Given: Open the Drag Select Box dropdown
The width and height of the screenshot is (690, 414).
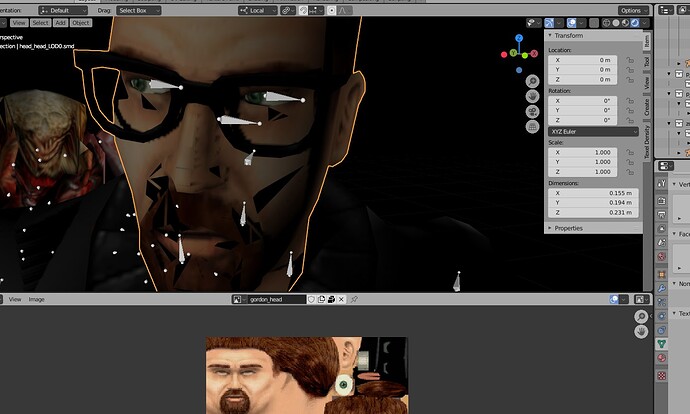Looking at the screenshot, I should coord(139,10).
